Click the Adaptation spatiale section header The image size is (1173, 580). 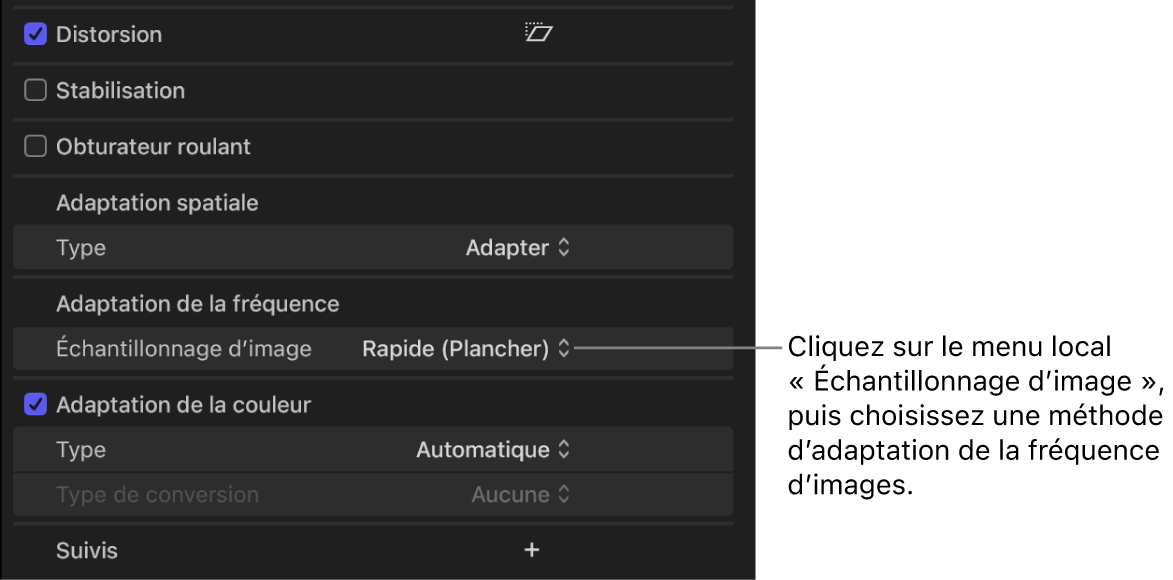tap(157, 202)
